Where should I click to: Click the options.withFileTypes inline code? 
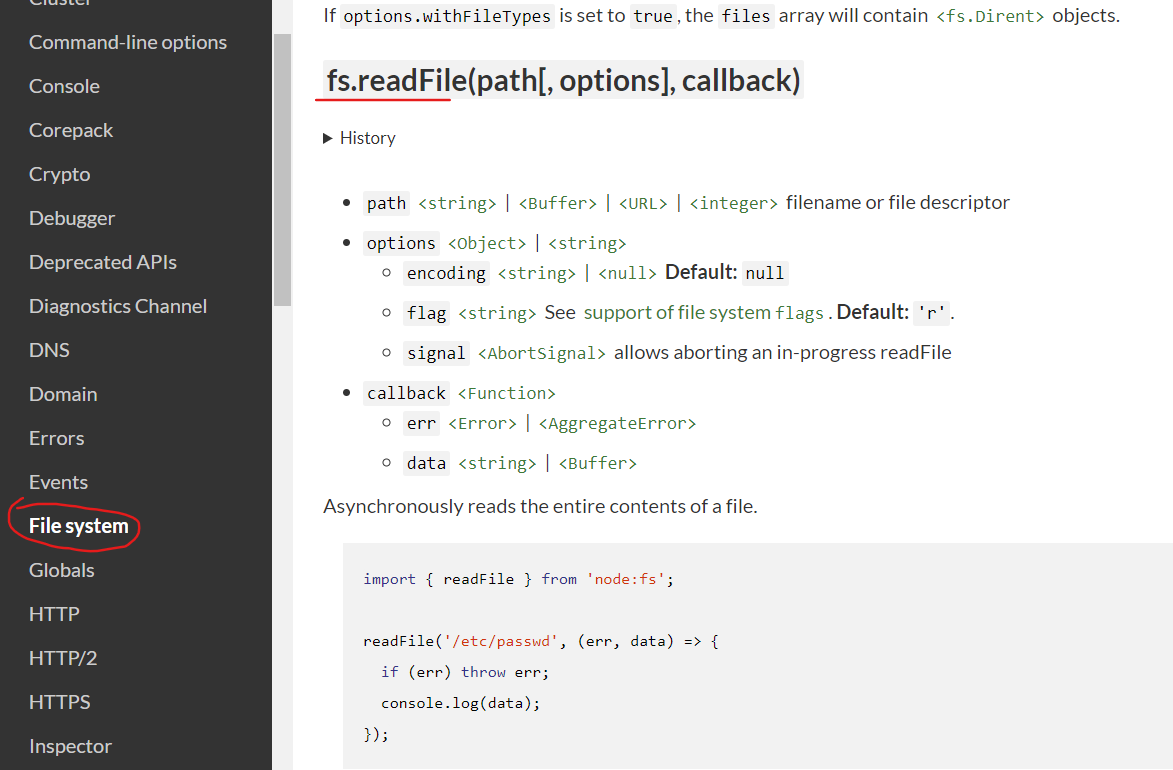click(447, 16)
